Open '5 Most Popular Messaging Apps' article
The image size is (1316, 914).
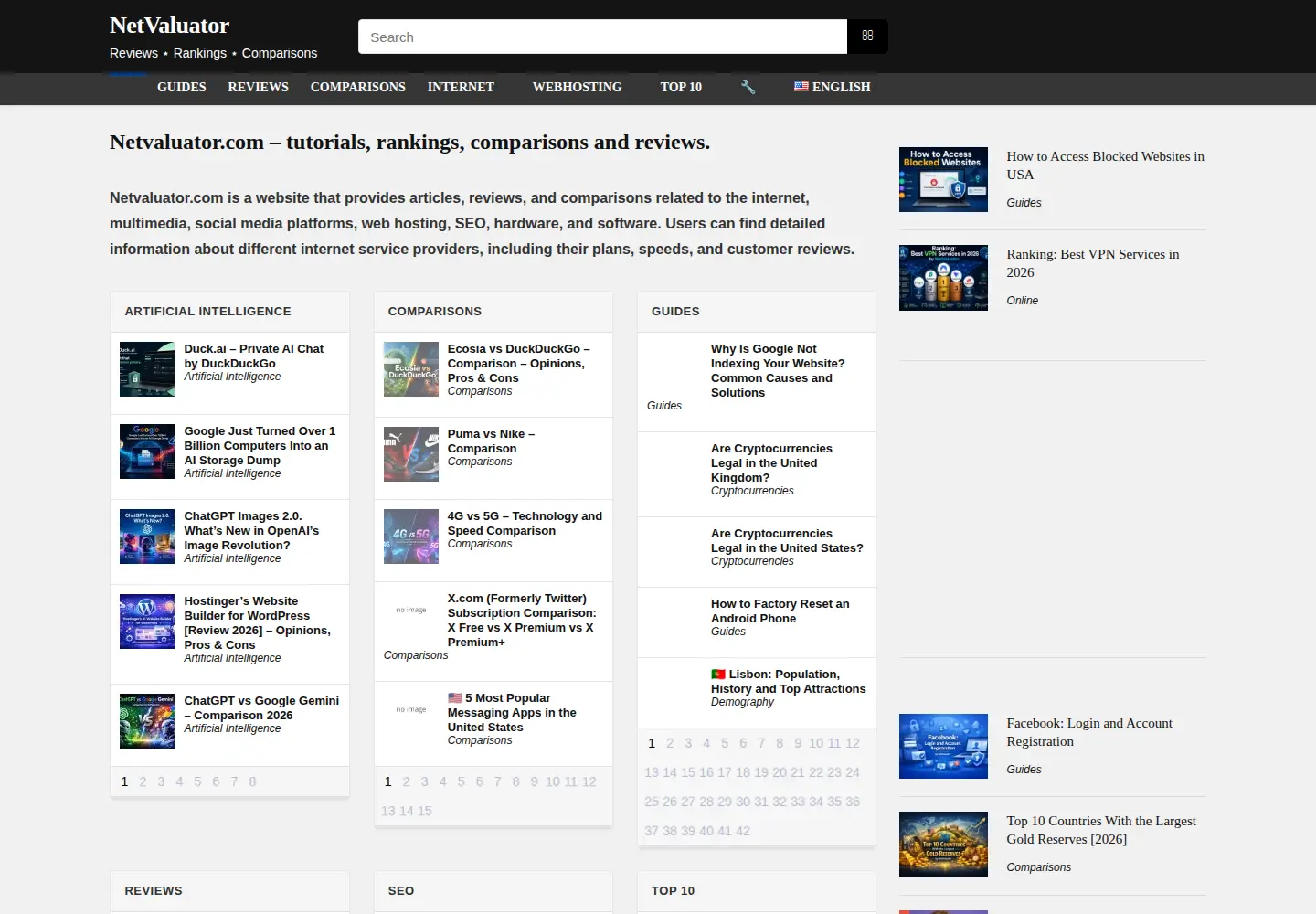[512, 712]
